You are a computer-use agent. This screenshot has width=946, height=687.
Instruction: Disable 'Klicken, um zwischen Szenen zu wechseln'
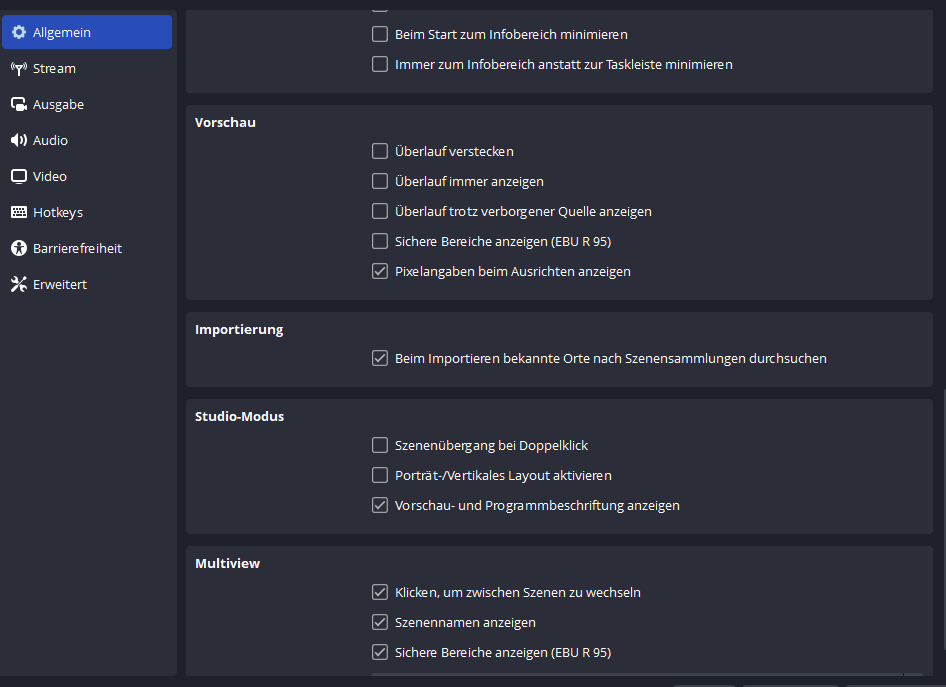click(380, 592)
